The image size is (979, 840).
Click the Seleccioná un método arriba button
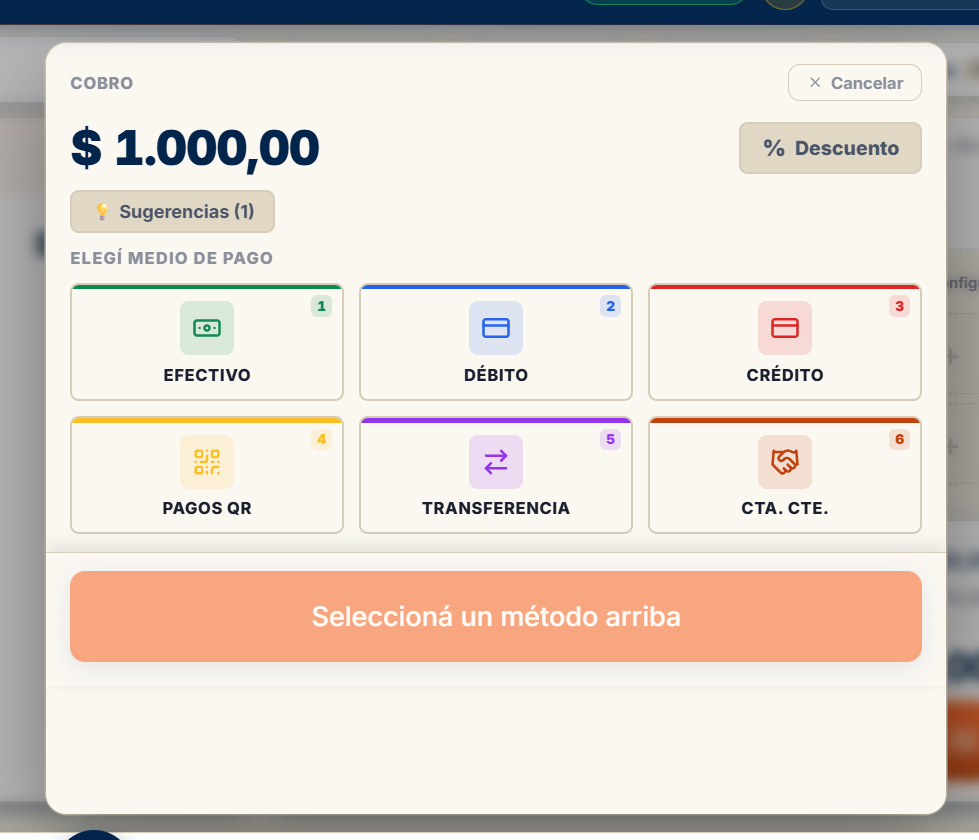496,616
